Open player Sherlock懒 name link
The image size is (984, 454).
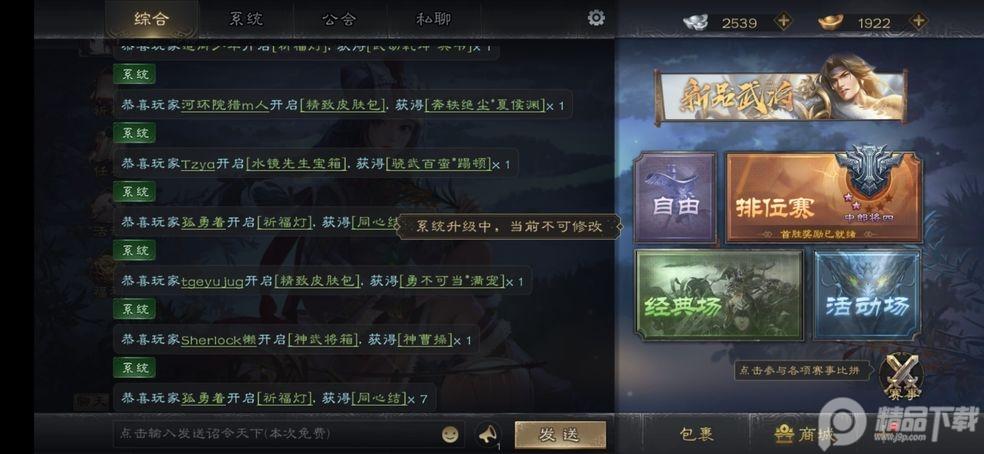coord(218,340)
